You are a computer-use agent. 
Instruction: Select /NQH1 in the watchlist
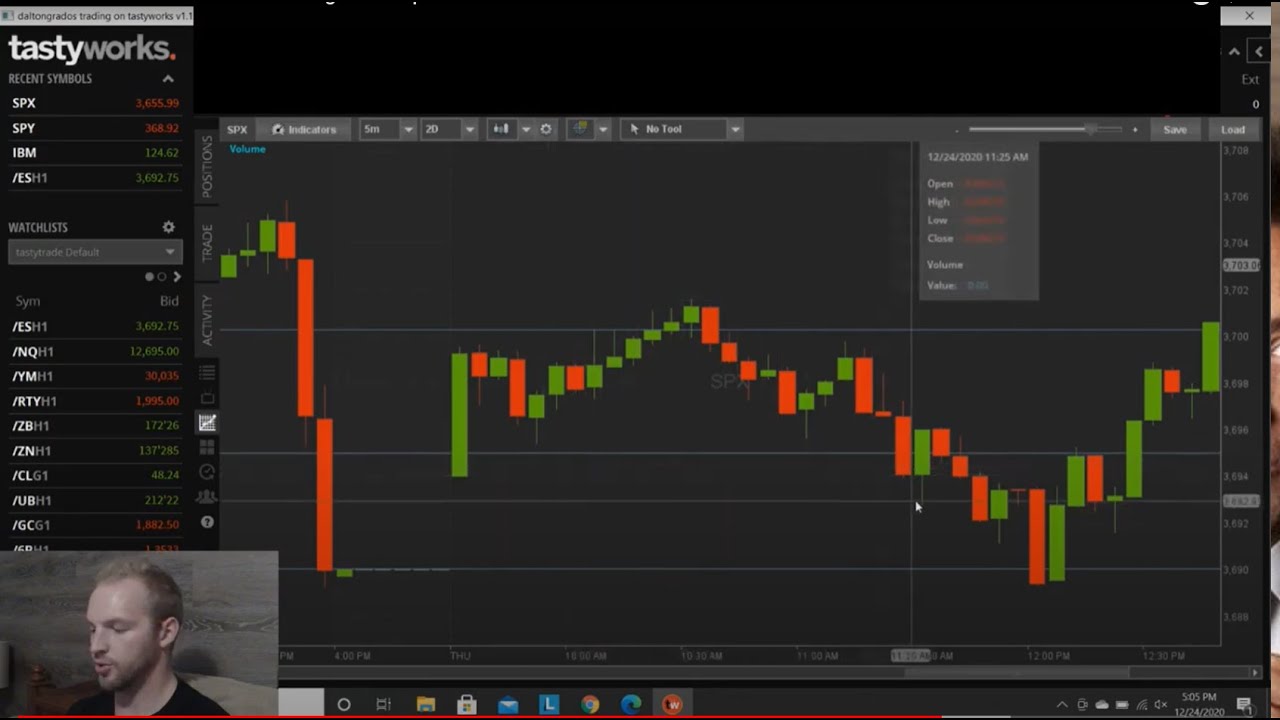pos(96,352)
